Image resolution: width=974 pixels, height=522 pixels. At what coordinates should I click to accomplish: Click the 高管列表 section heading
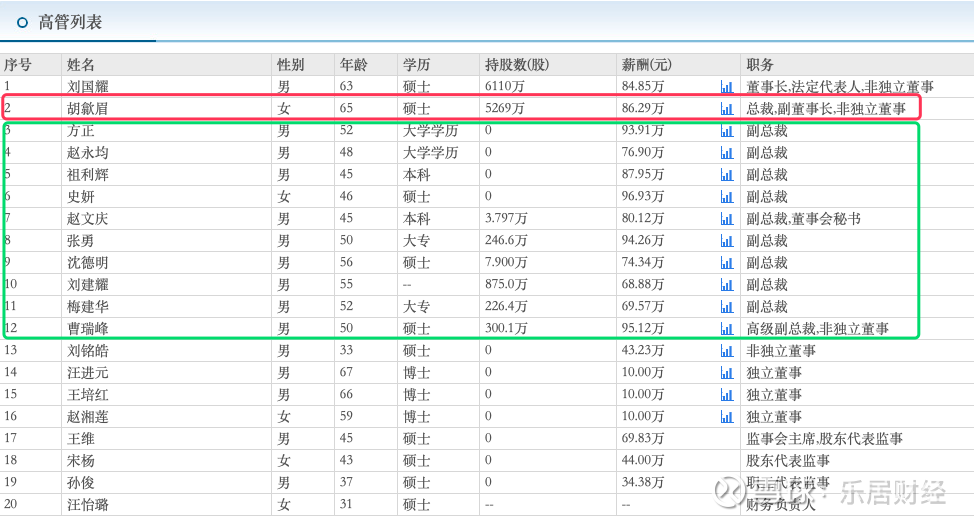pos(70,22)
